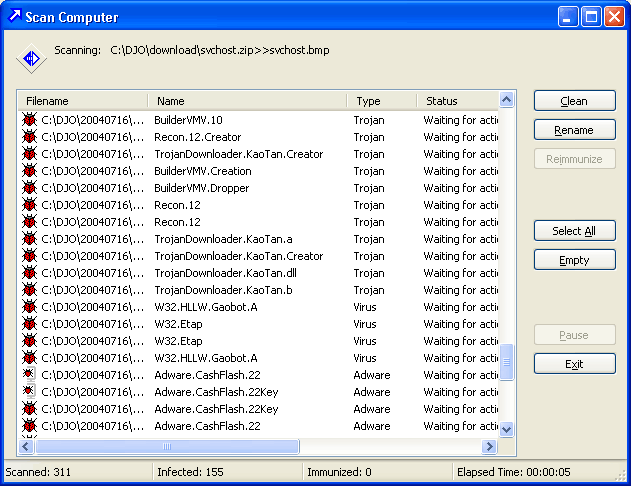Click the Type column header

(382, 101)
